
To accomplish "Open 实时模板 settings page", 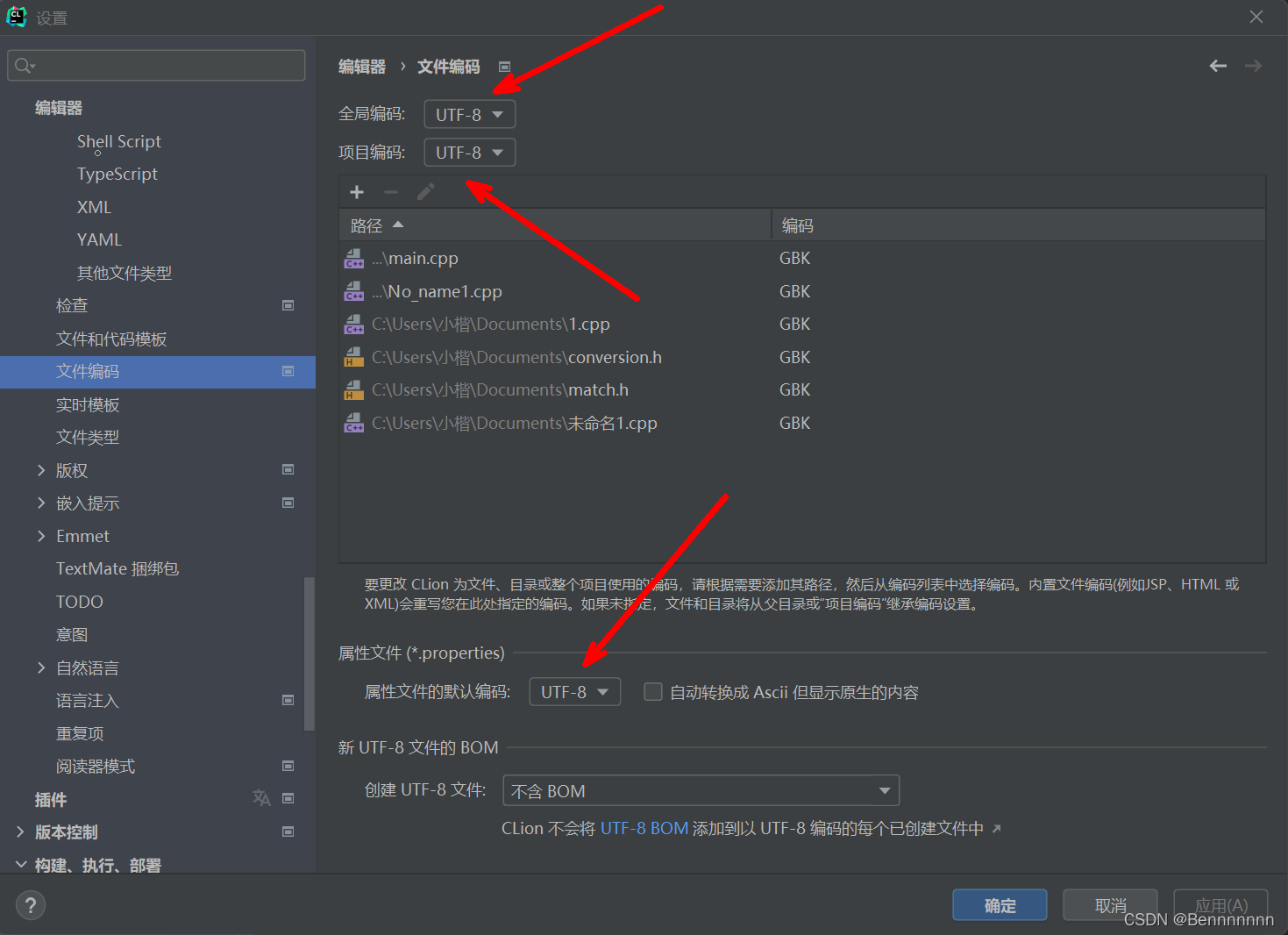I will click(x=88, y=404).
